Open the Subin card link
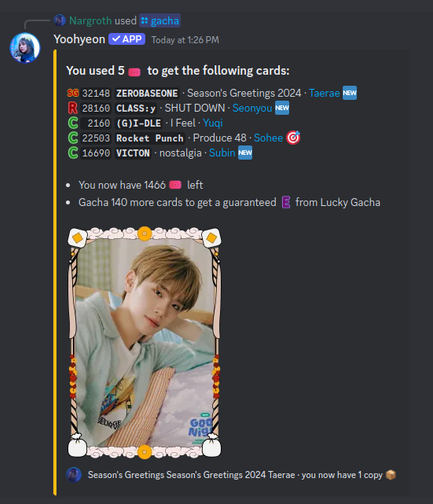 222,153
